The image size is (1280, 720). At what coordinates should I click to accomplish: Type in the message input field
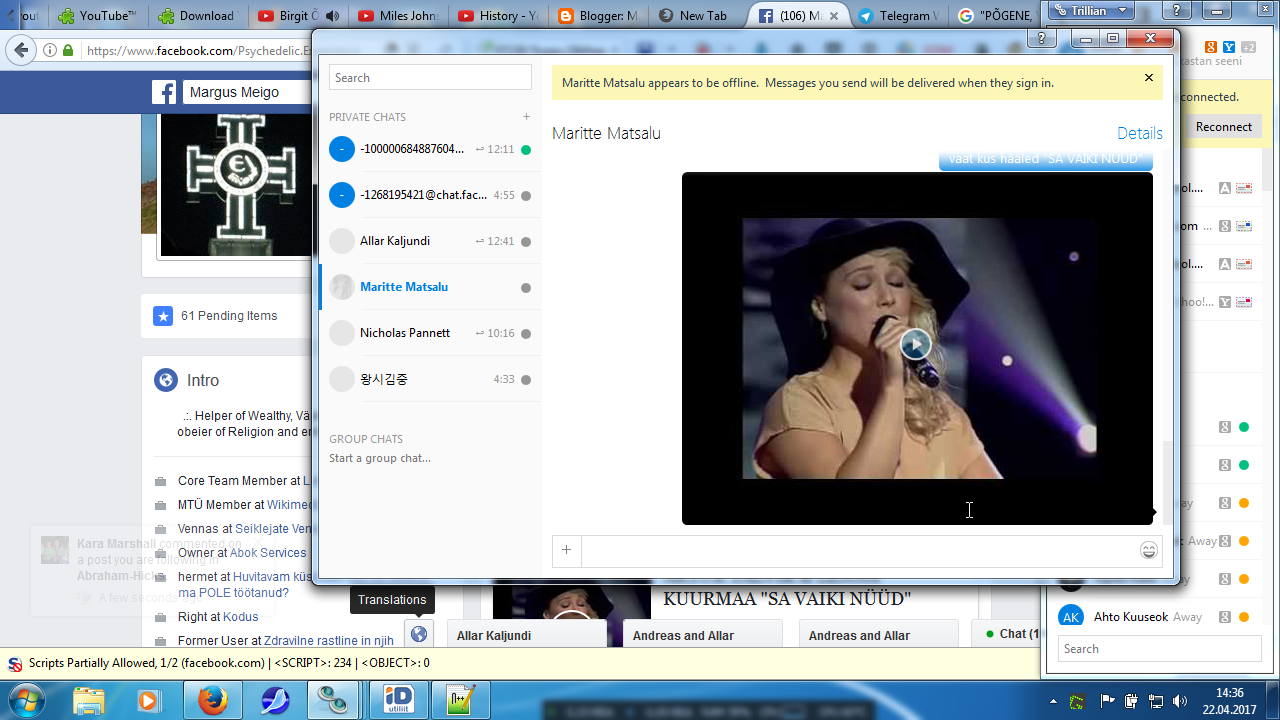click(x=858, y=551)
